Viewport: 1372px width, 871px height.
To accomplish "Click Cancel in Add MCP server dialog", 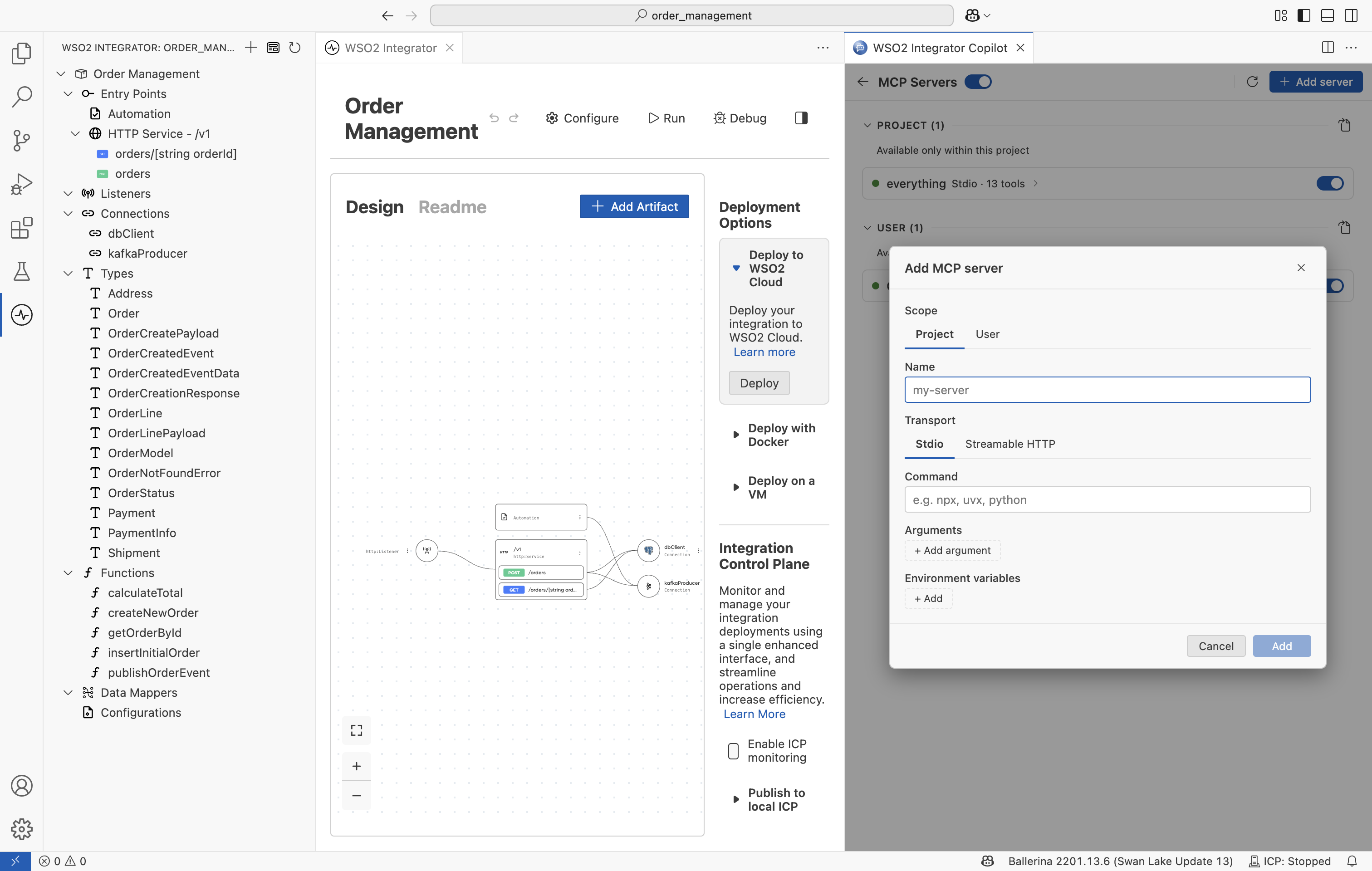I will (x=1216, y=646).
